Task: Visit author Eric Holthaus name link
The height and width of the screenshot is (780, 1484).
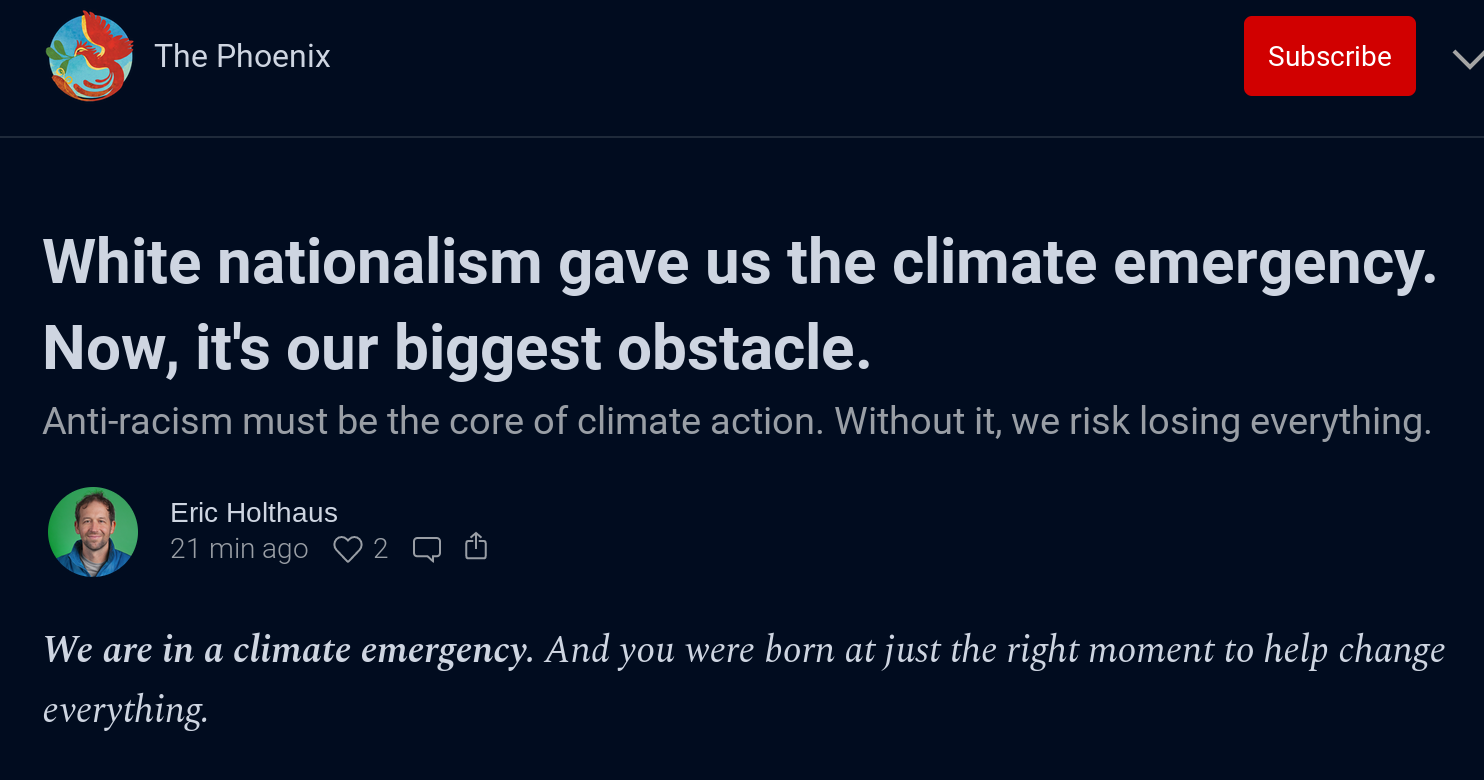Action: 254,513
